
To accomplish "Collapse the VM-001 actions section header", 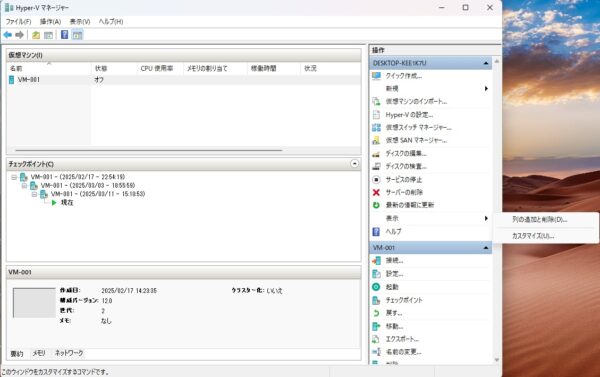I will click(486, 248).
